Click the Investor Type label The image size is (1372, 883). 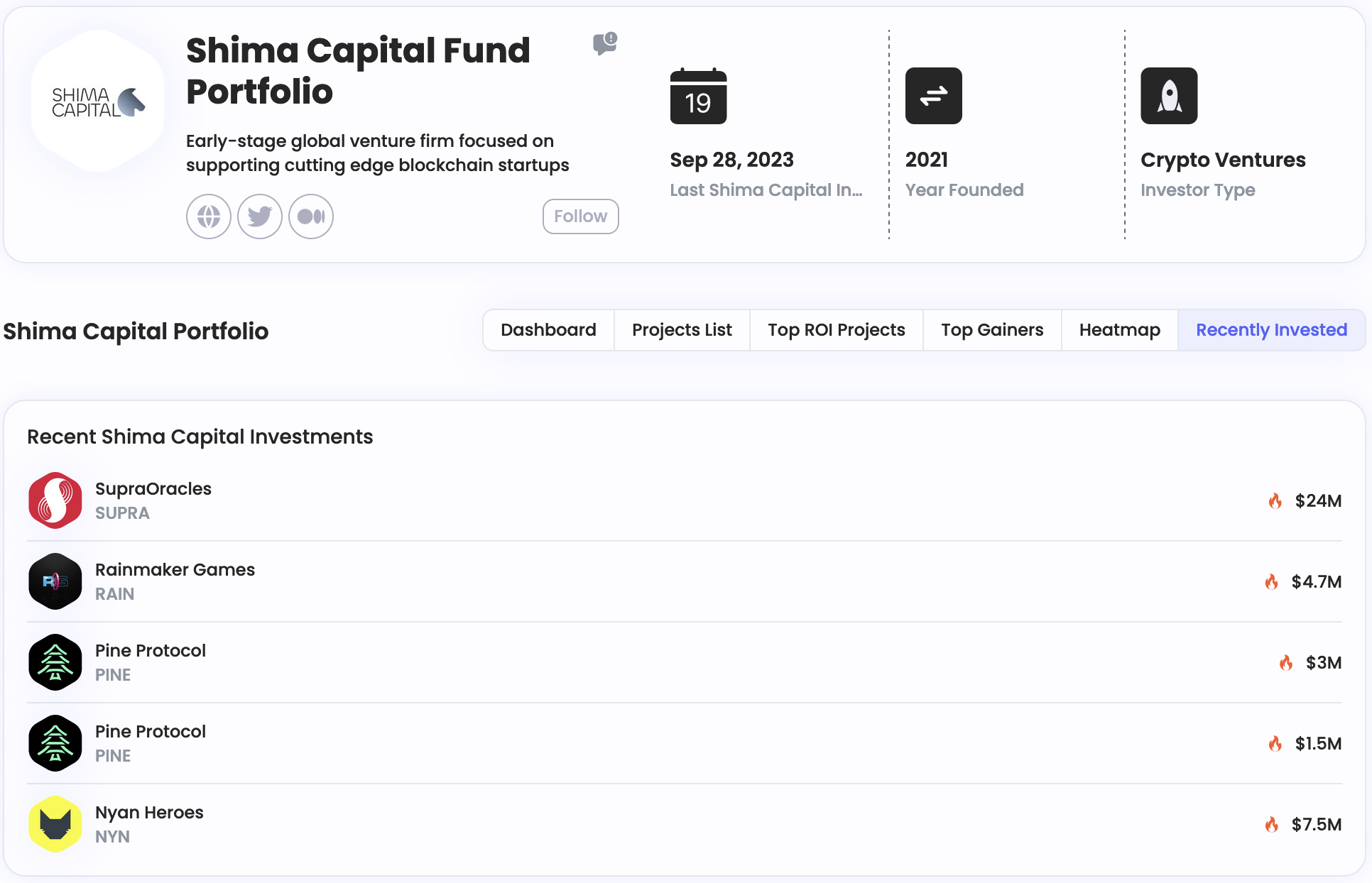[1197, 190]
